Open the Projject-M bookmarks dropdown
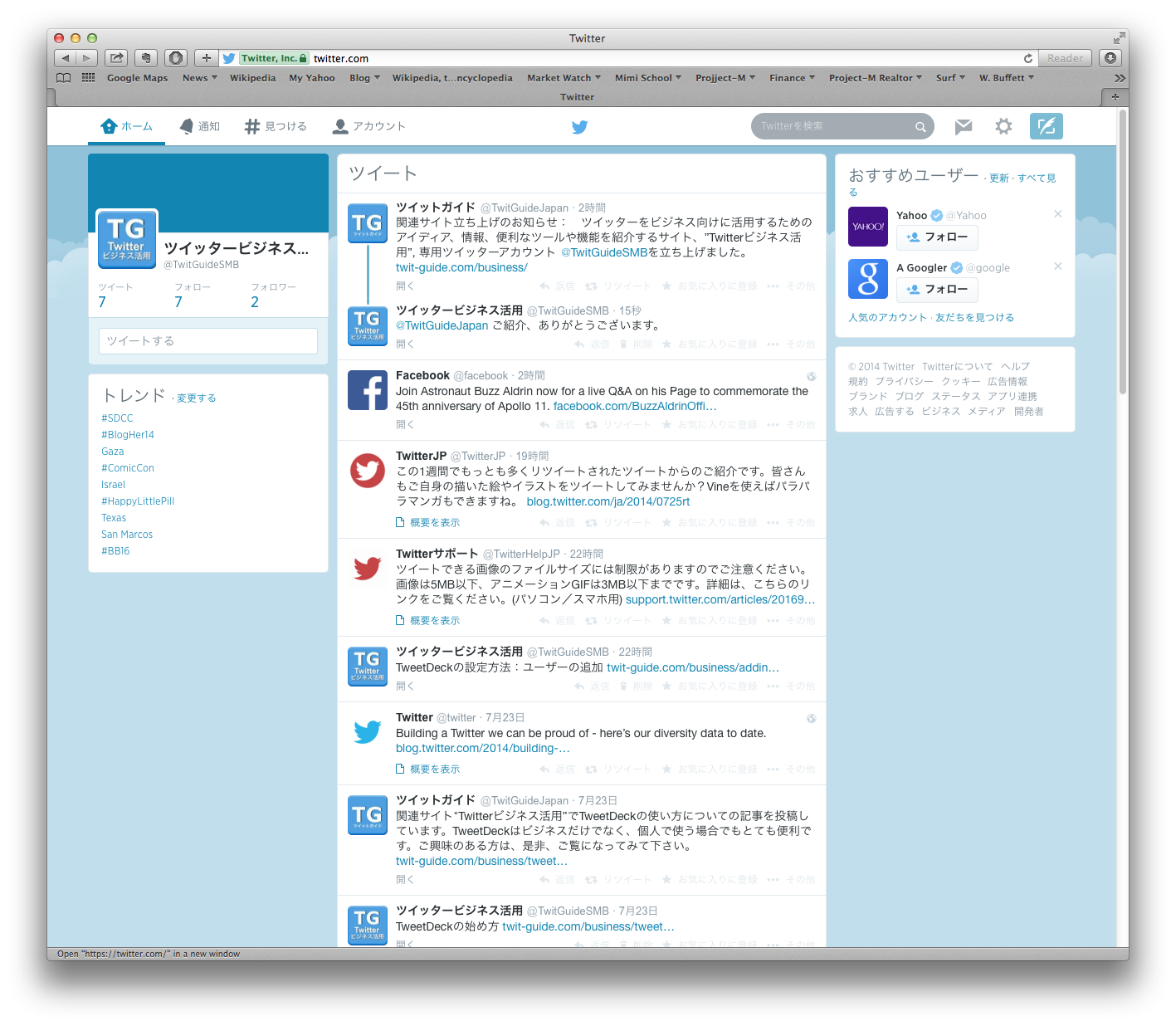Image resolution: width=1176 pixels, height=1026 pixels. pos(725,78)
